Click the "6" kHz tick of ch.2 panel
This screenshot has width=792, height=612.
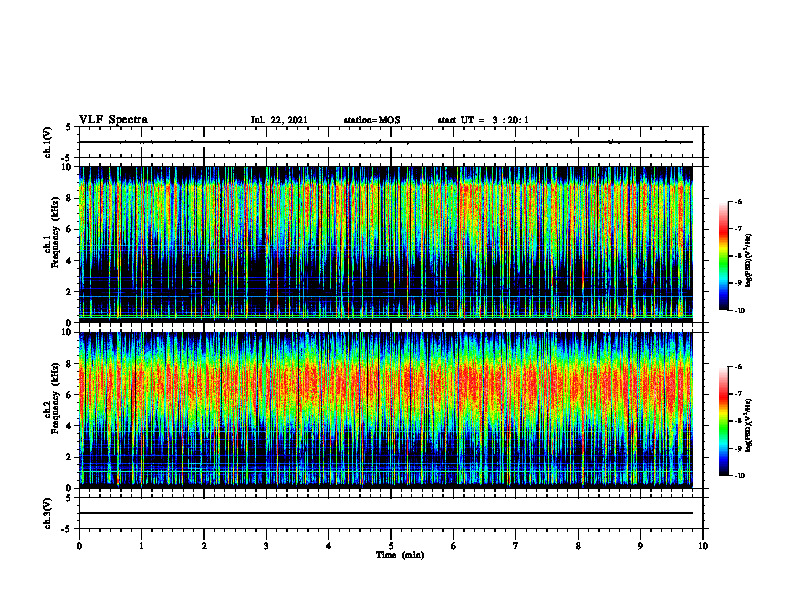click(69, 395)
